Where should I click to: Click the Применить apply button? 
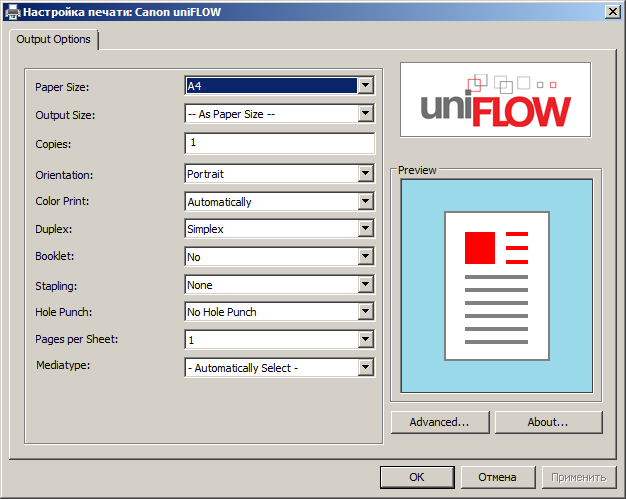tap(579, 477)
